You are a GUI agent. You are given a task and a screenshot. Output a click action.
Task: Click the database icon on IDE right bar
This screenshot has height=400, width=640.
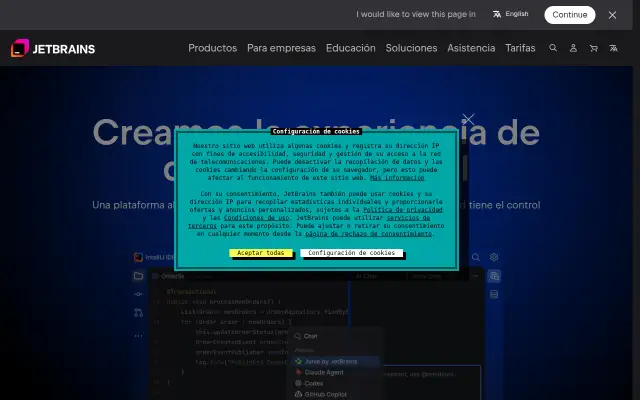(x=494, y=294)
